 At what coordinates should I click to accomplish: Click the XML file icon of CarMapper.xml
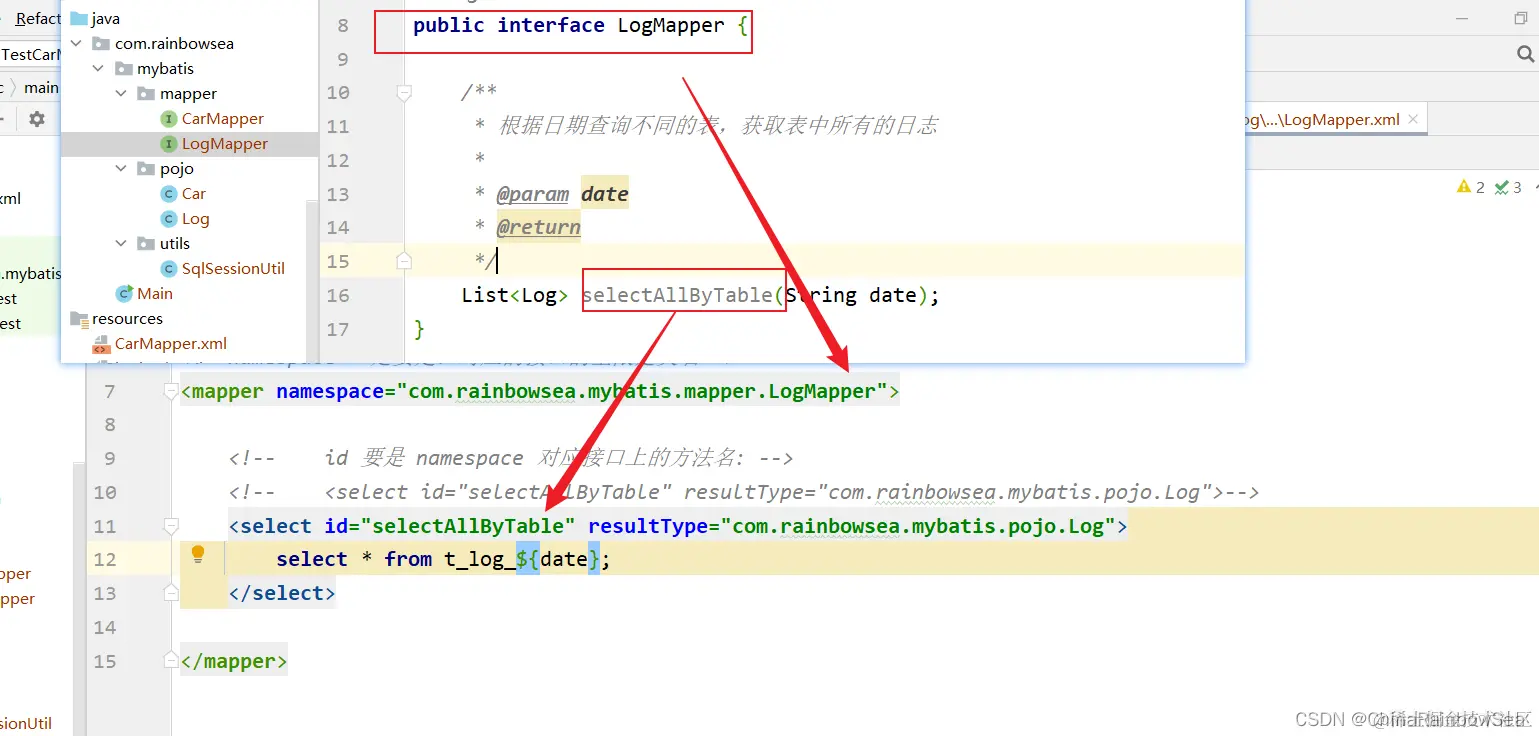[x=101, y=343]
